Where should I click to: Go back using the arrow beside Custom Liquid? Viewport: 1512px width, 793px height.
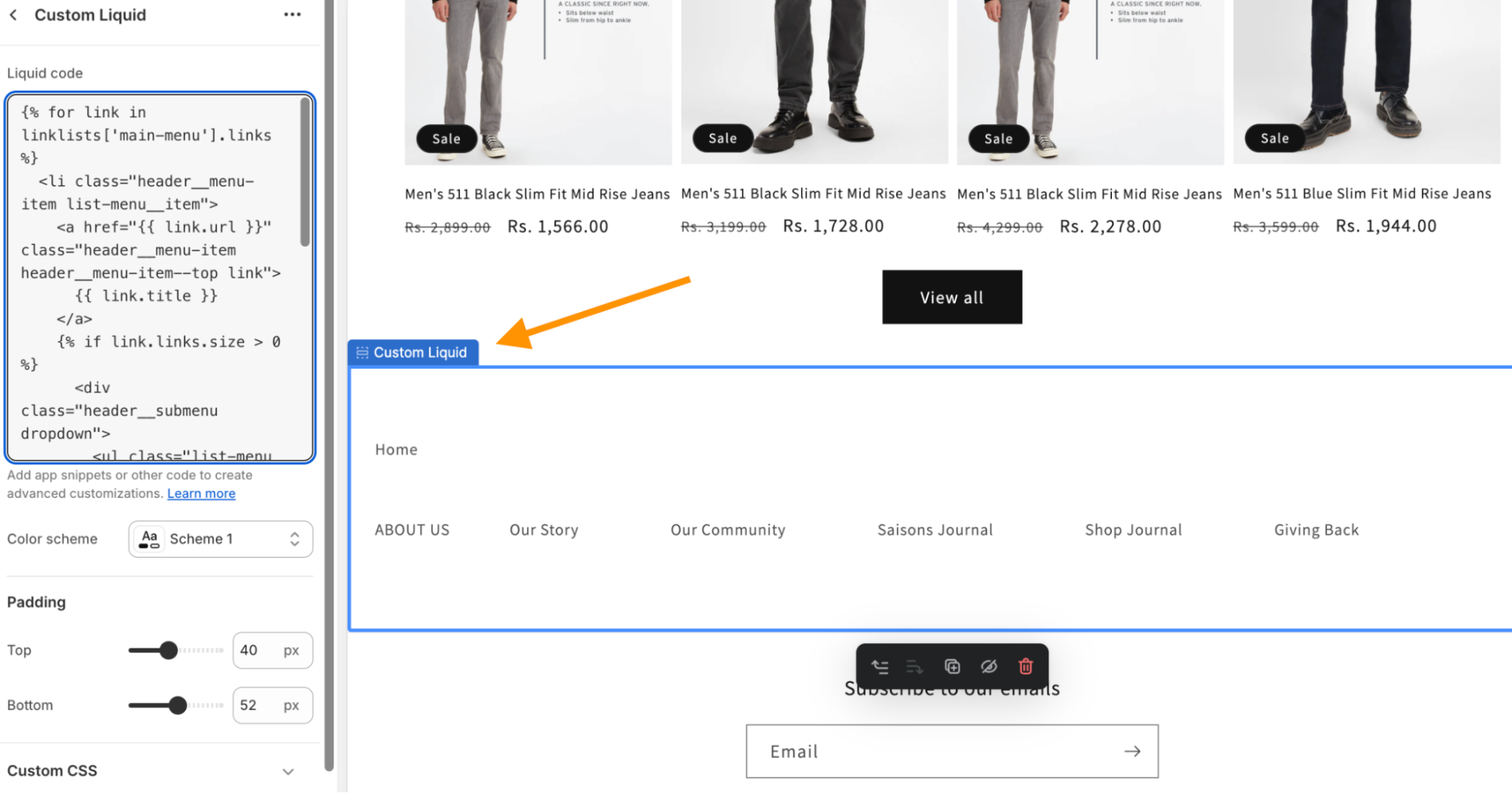coord(14,15)
